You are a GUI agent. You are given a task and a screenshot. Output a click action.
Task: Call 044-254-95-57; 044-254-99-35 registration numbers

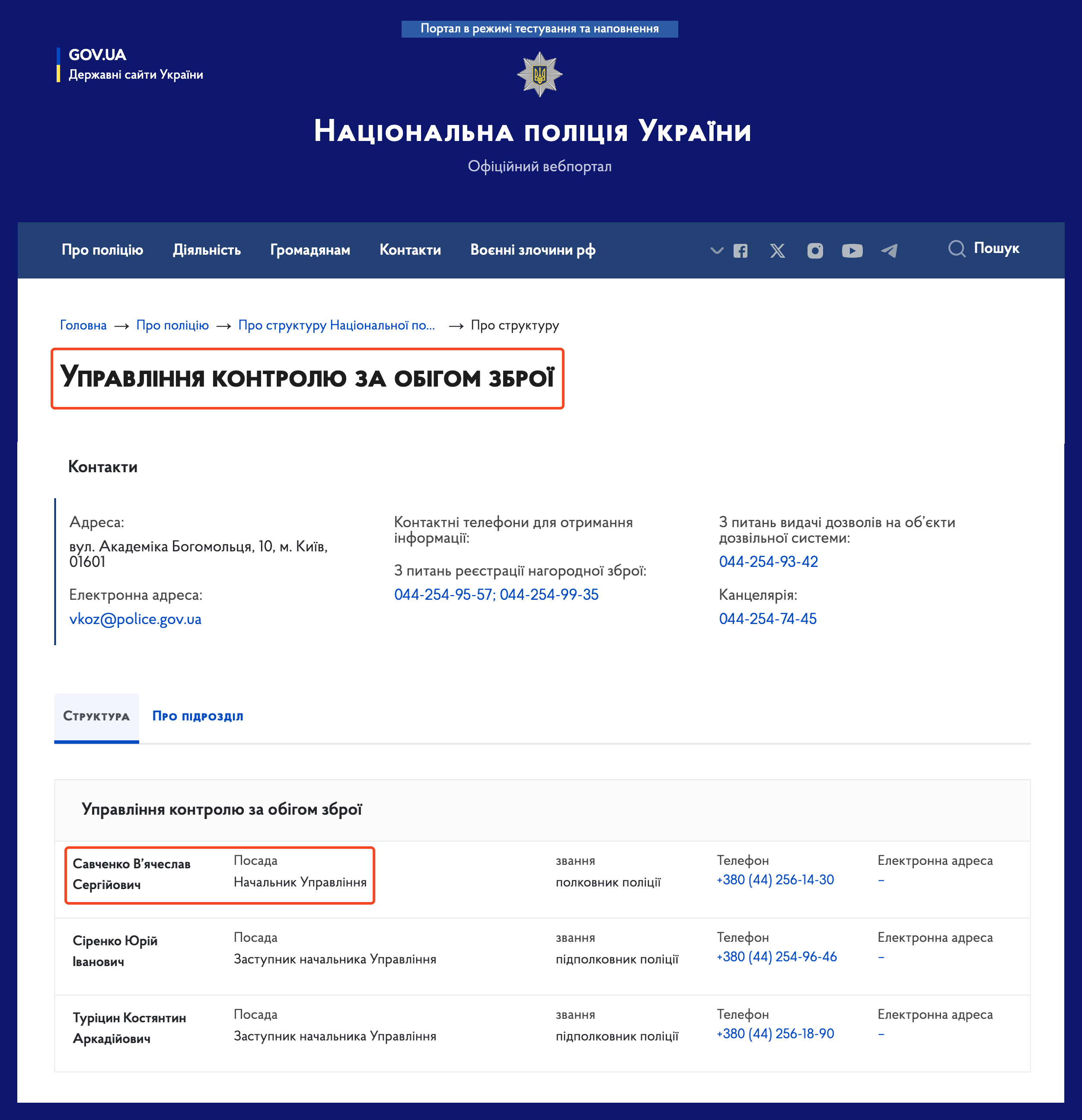point(496,595)
